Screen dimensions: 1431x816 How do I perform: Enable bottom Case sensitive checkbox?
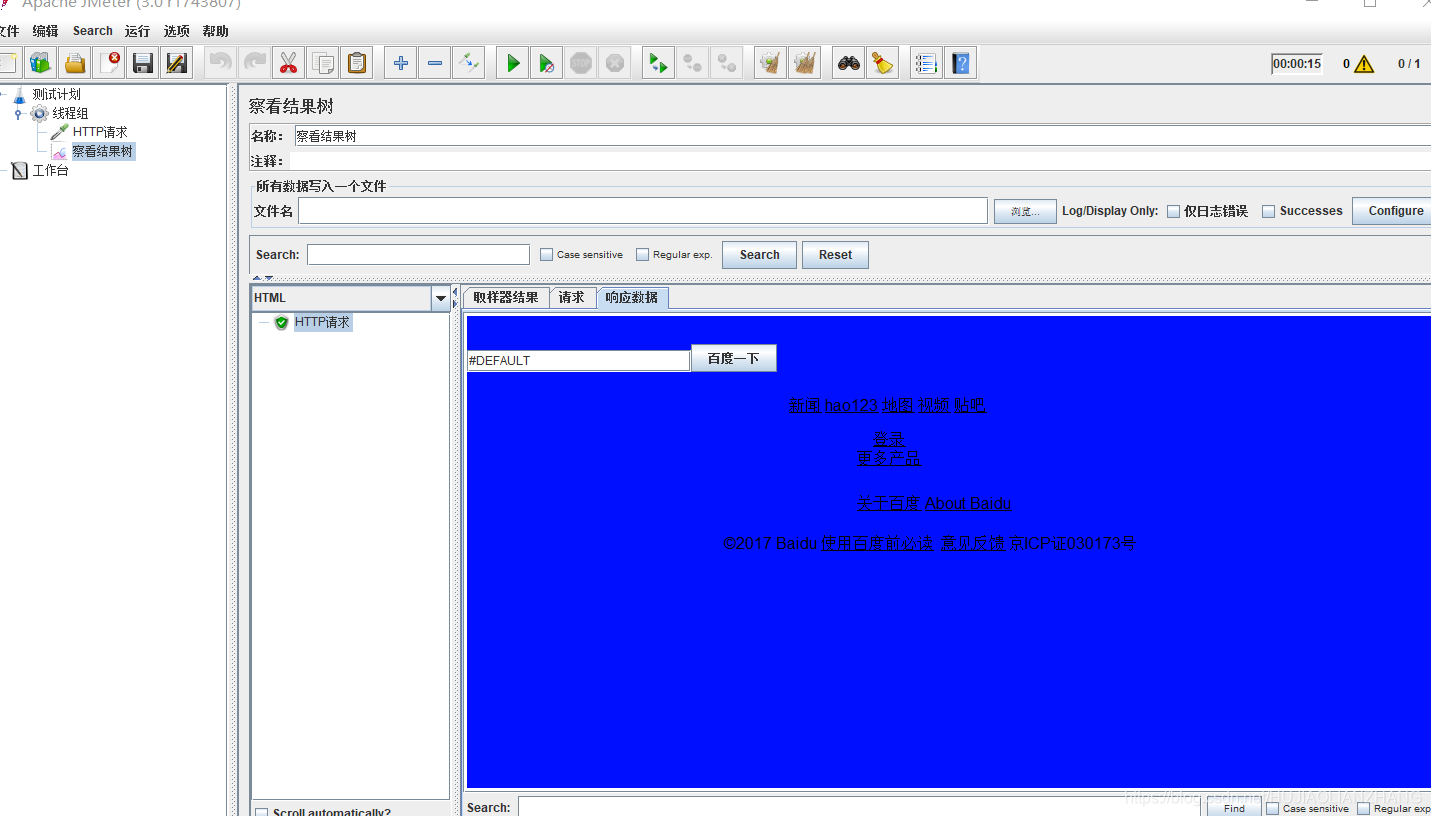coord(1272,808)
